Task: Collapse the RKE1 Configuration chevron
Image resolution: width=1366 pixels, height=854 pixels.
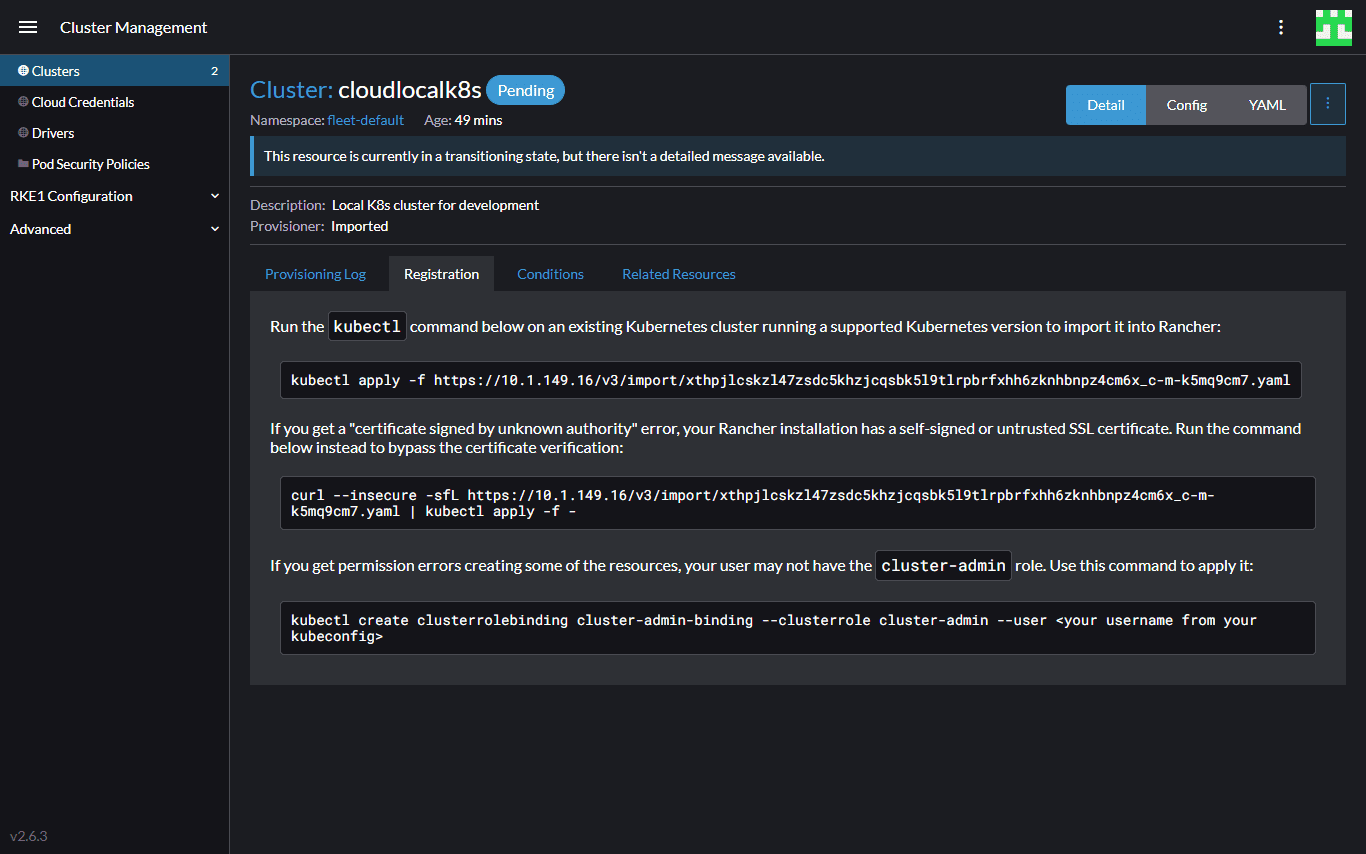Action: coord(214,195)
